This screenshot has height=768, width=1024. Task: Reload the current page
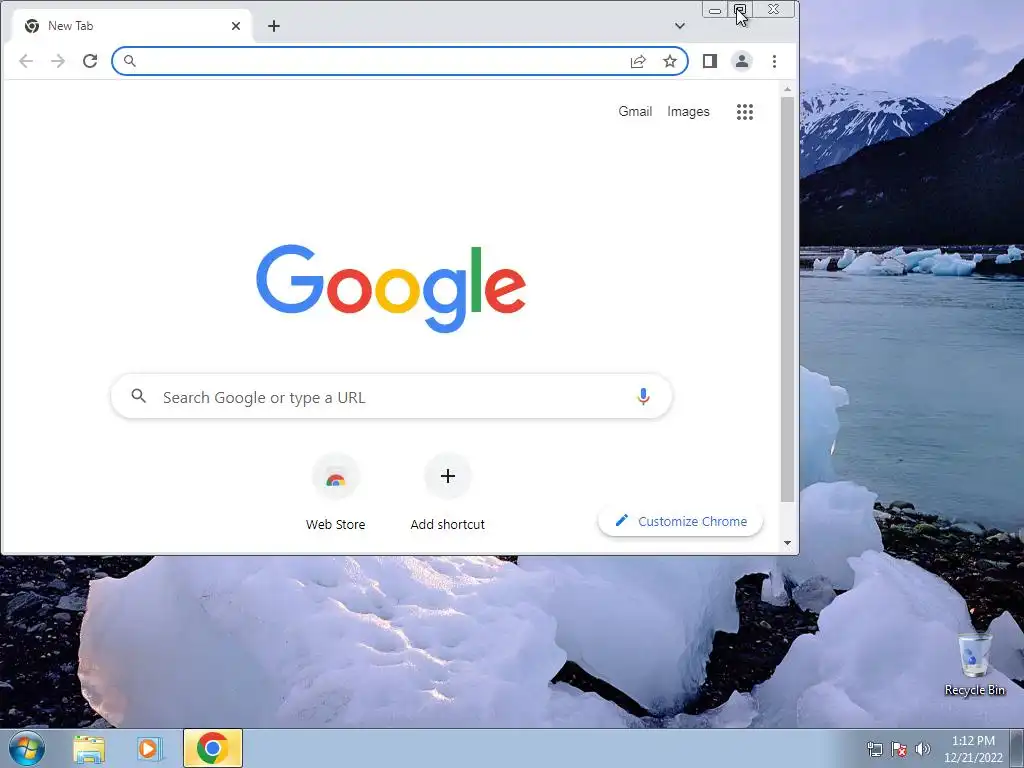tap(90, 61)
